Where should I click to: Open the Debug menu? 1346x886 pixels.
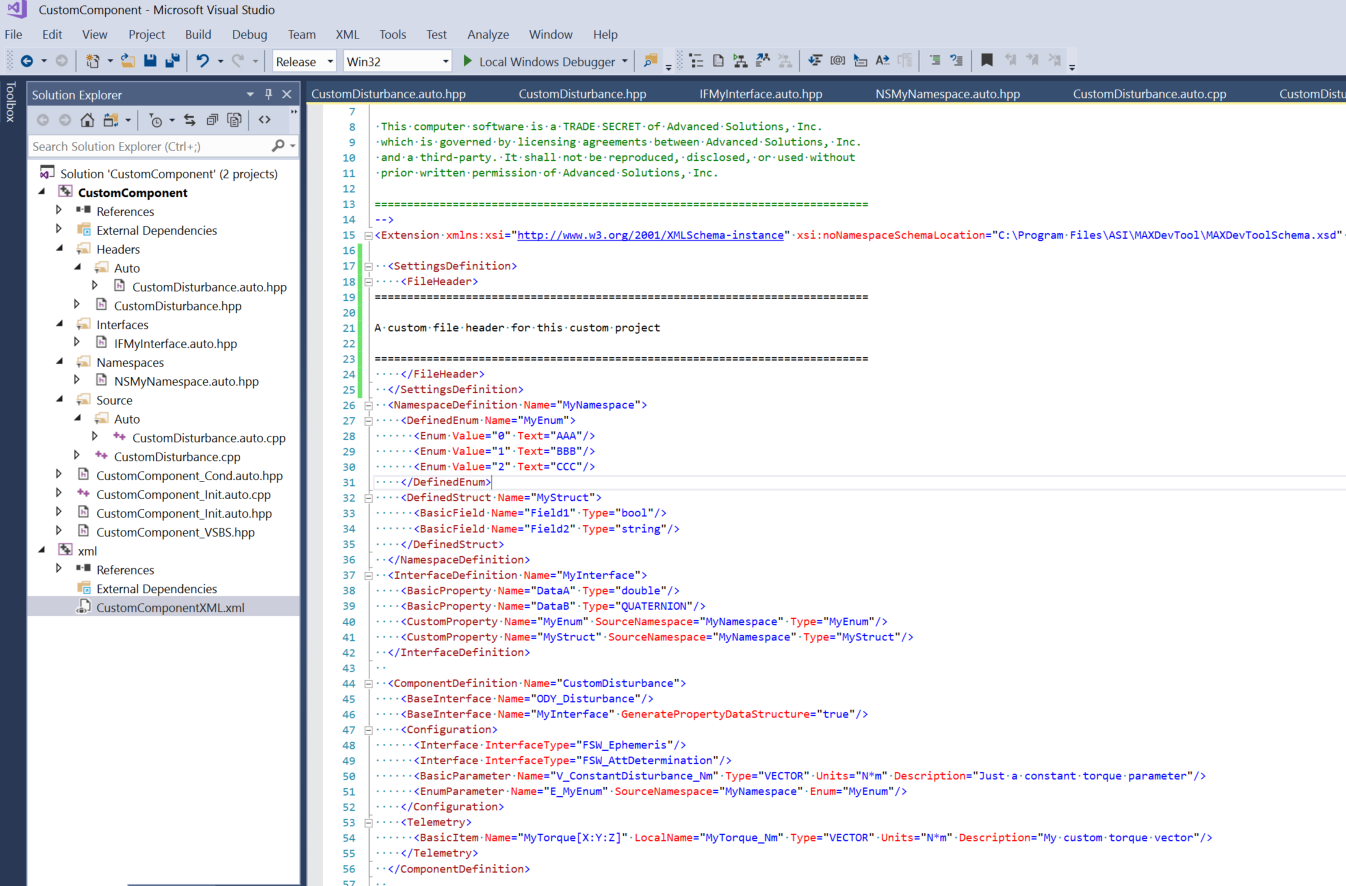(249, 34)
